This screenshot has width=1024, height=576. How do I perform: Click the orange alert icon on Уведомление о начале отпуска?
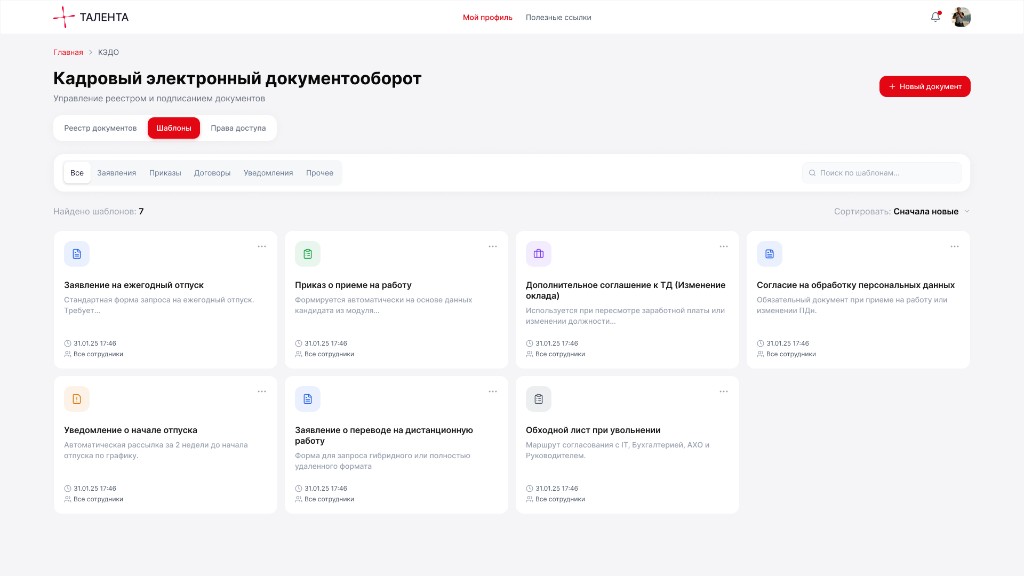click(76, 399)
